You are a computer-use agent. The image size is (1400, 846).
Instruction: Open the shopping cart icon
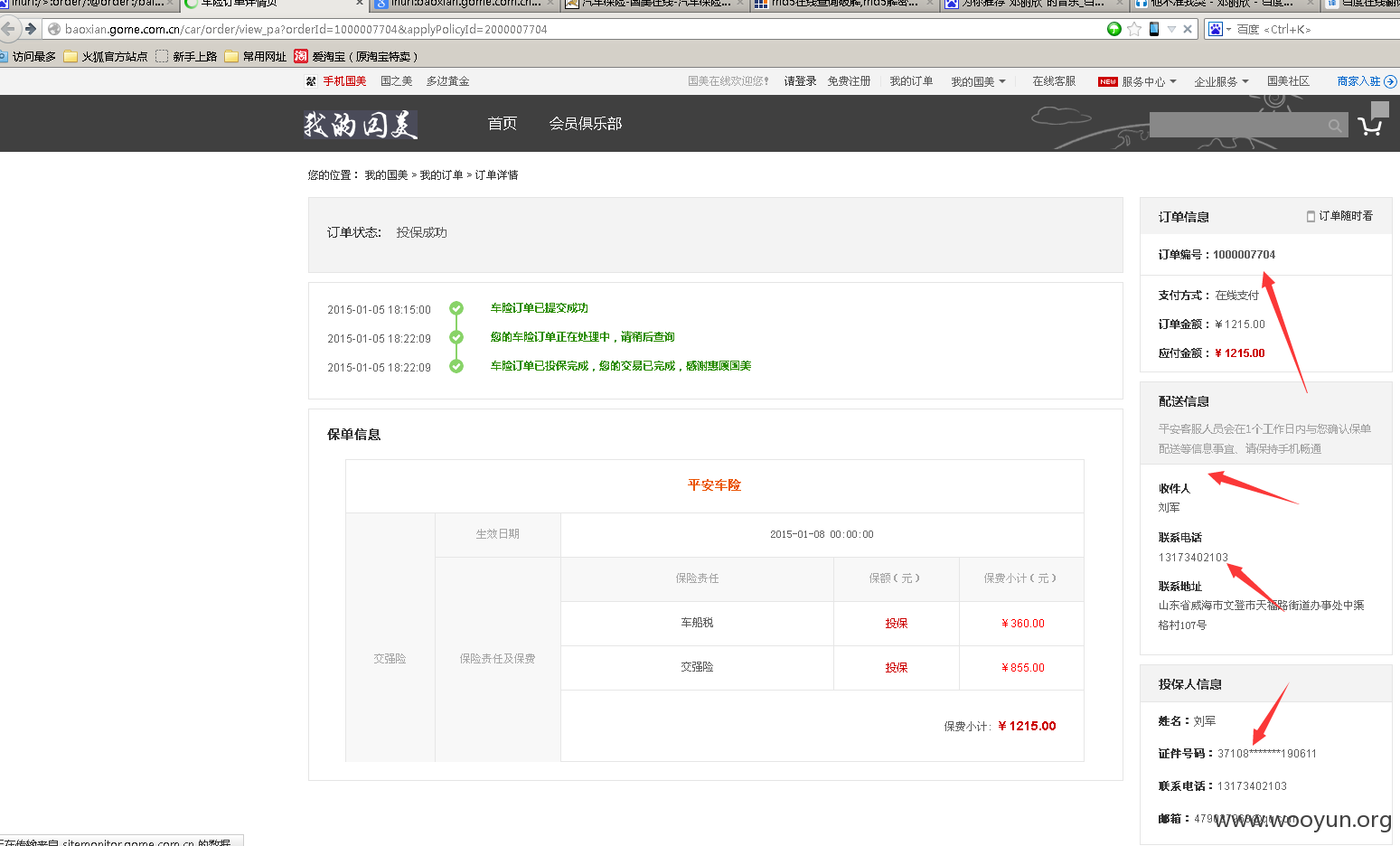(1370, 126)
